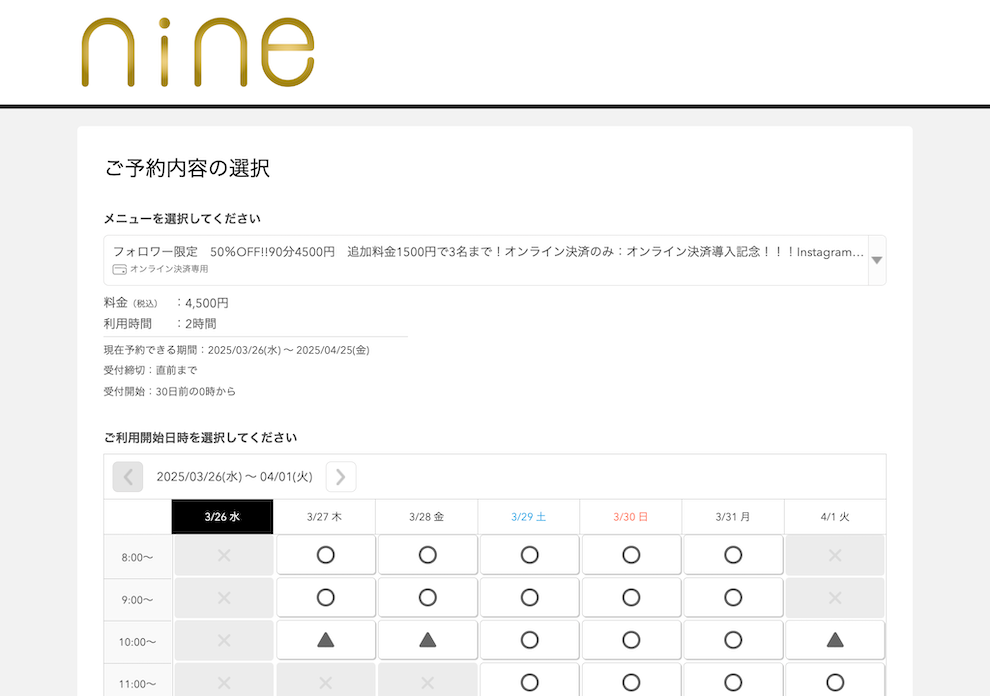
Task: Select the 3/30 Sunday column header
Action: point(631,517)
